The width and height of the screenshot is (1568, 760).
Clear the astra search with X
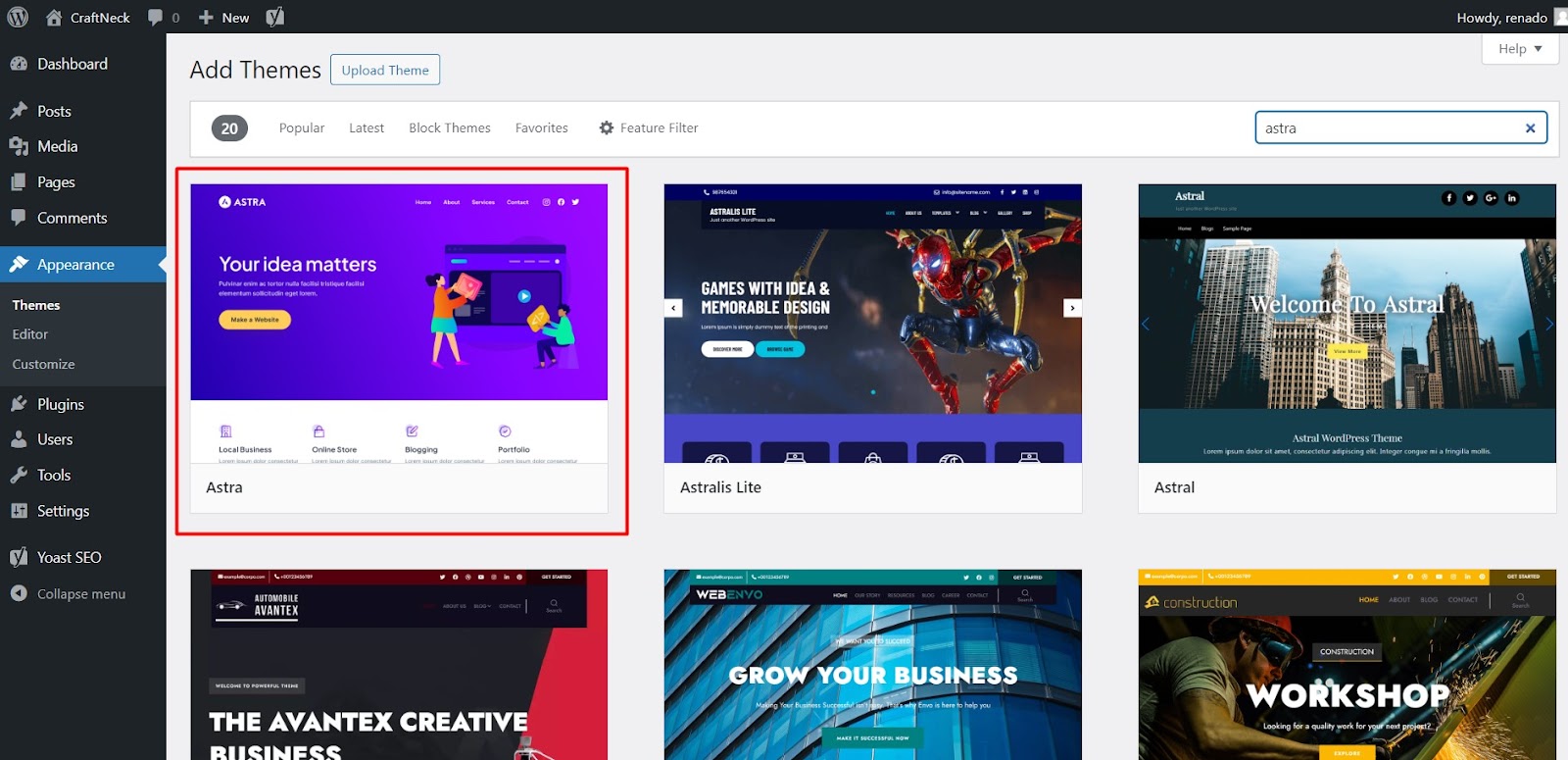click(1530, 127)
